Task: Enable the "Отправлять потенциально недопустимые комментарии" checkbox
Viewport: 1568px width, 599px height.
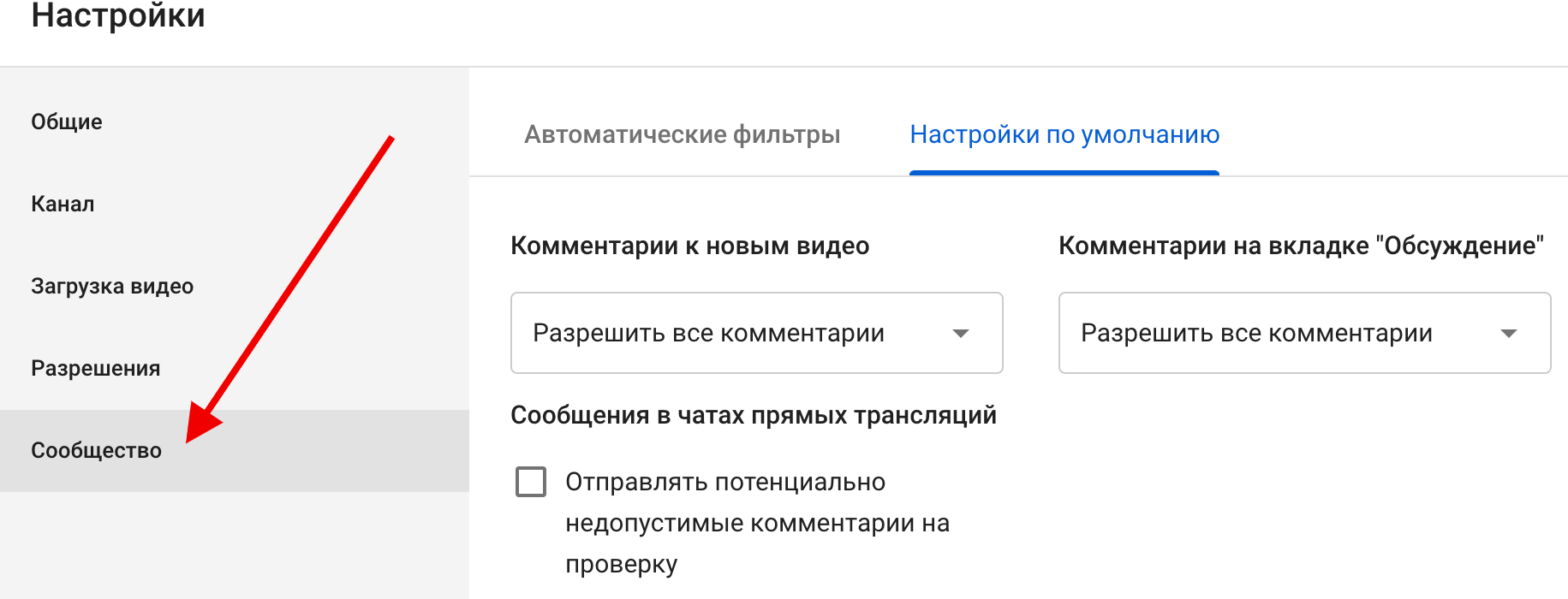Action: (531, 482)
